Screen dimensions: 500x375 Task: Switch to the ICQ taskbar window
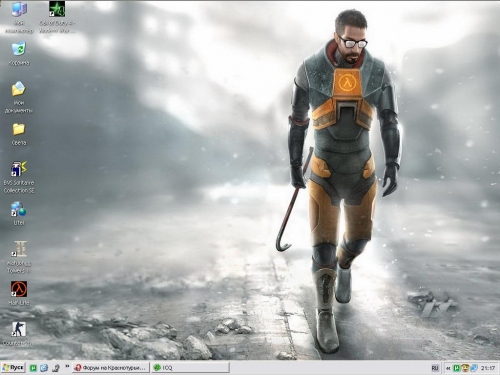tap(190, 368)
